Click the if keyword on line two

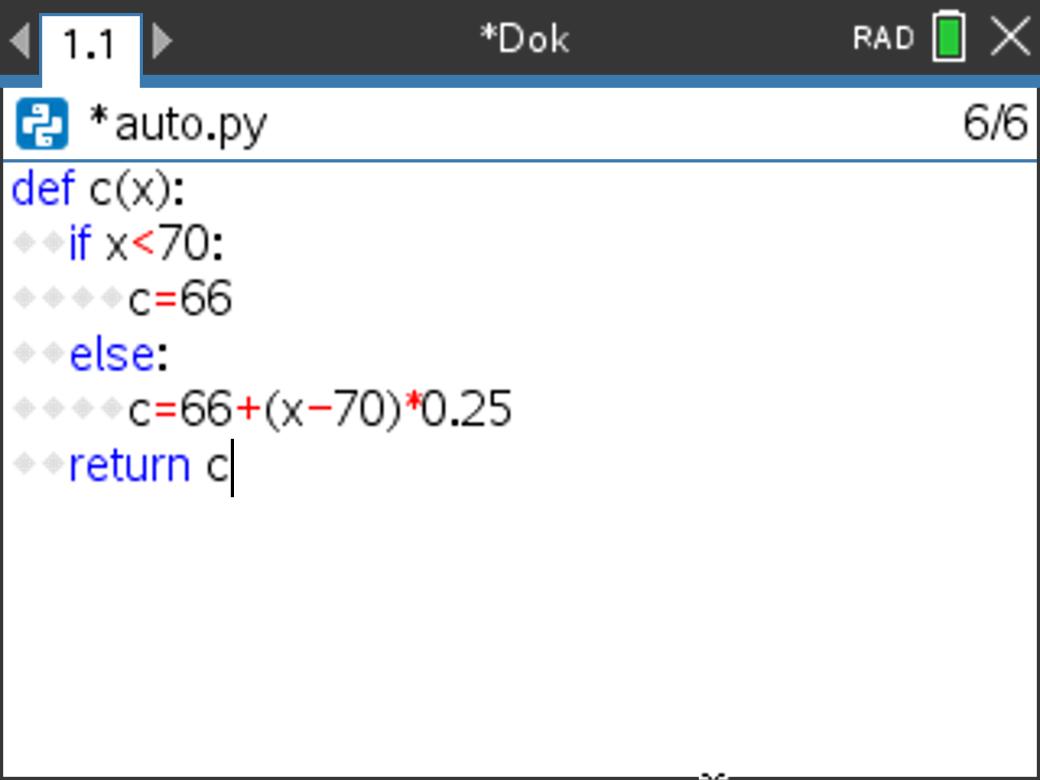(x=79, y=244)
